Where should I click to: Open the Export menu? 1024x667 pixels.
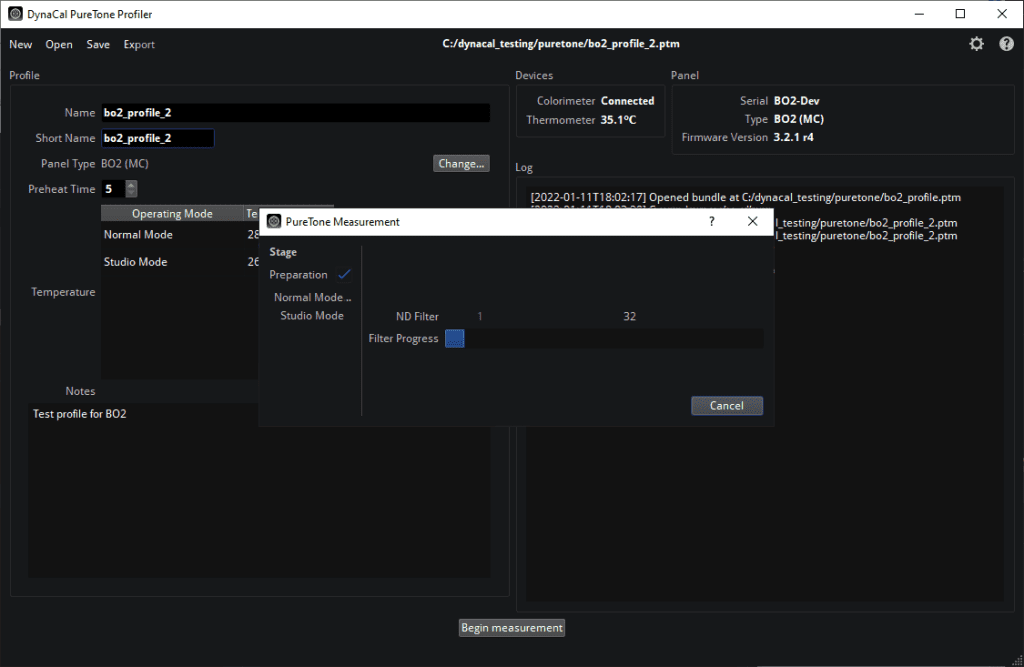click(x=139, y=44)
